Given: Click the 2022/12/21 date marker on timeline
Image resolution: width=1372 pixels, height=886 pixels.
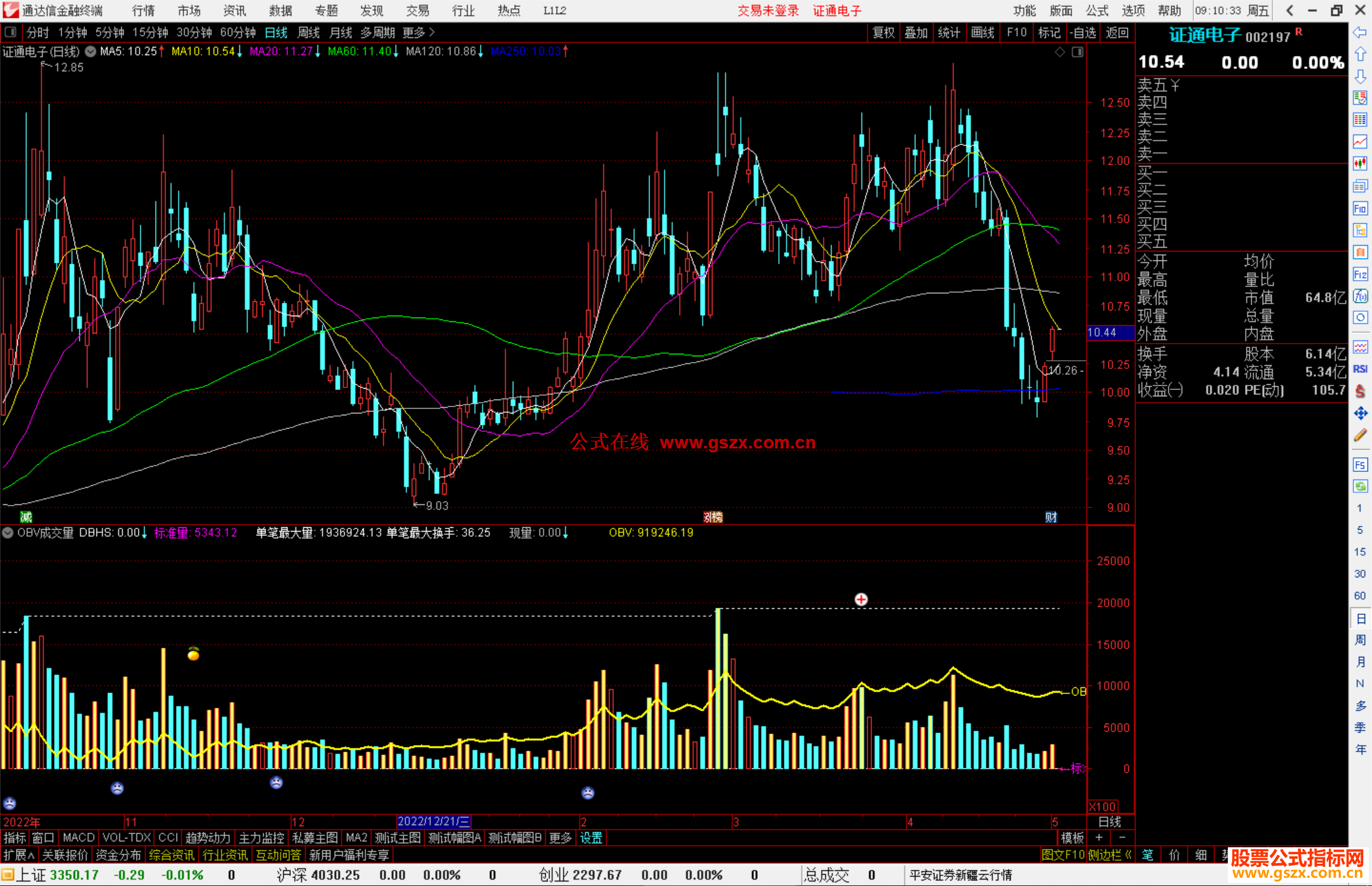Looking at the screenshot, I should [434, 822].
